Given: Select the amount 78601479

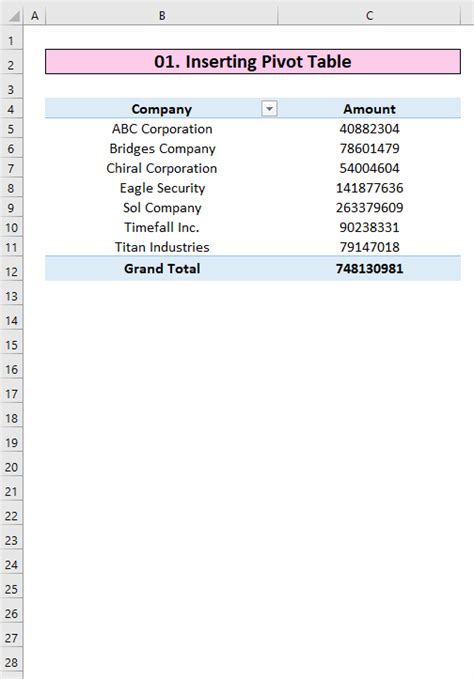Looking at the screenshot, I should point(369,149).
